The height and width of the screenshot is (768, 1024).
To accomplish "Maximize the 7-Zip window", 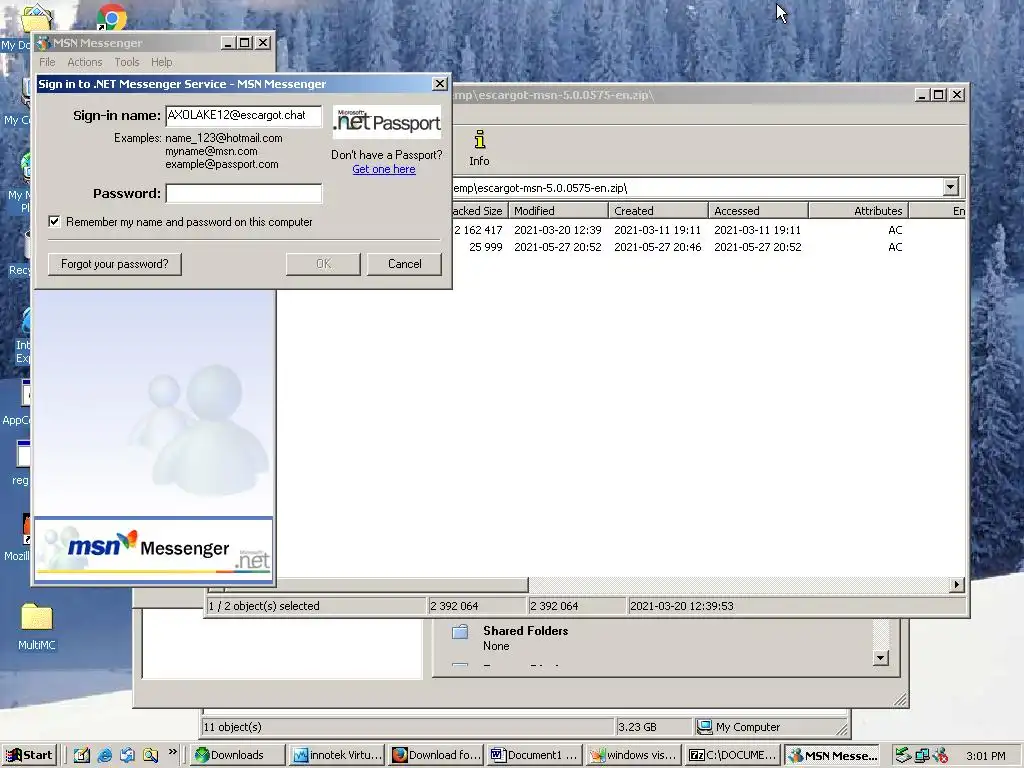I will (x=939, y=95).
